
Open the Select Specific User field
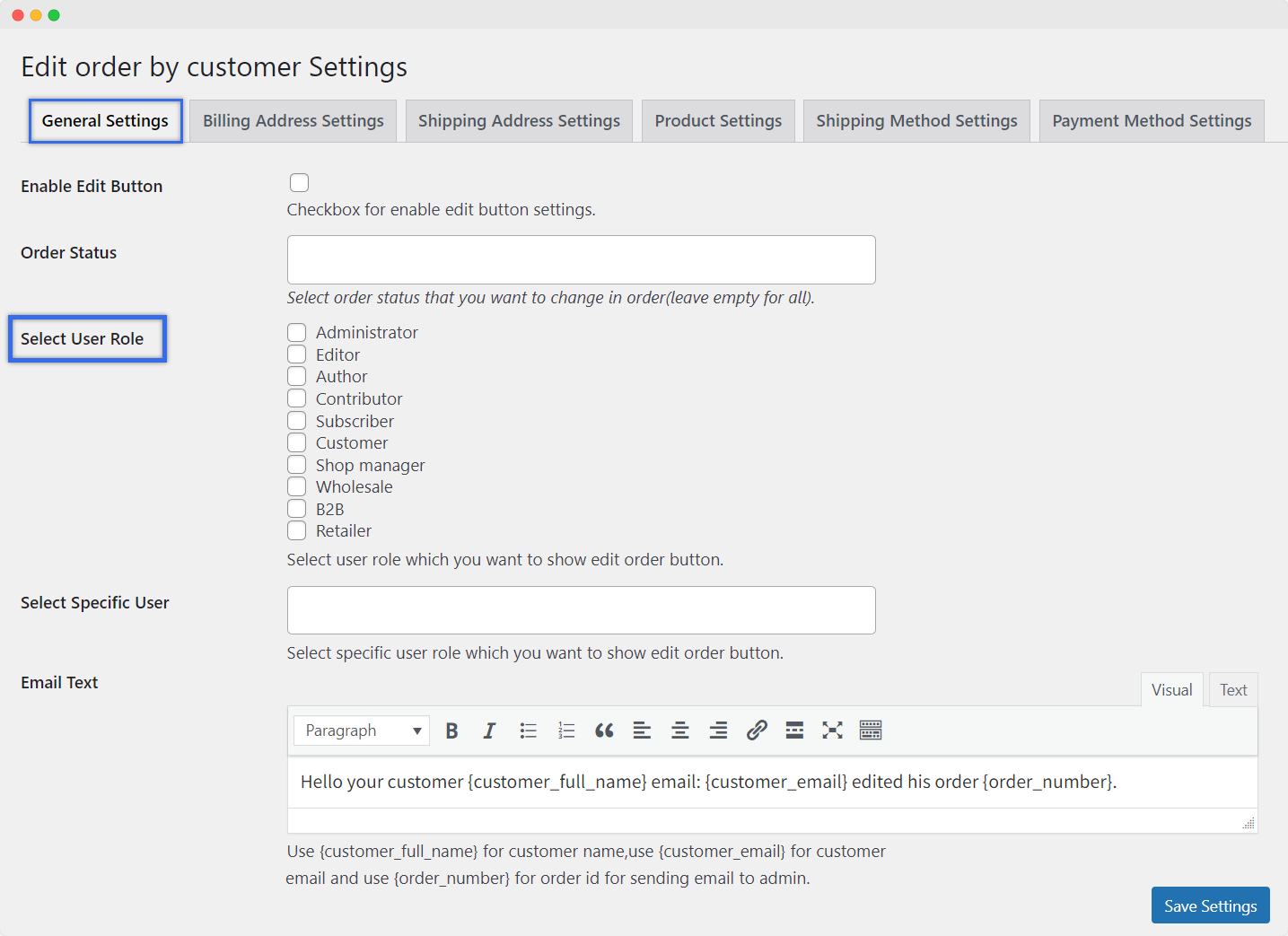point(581,610)
